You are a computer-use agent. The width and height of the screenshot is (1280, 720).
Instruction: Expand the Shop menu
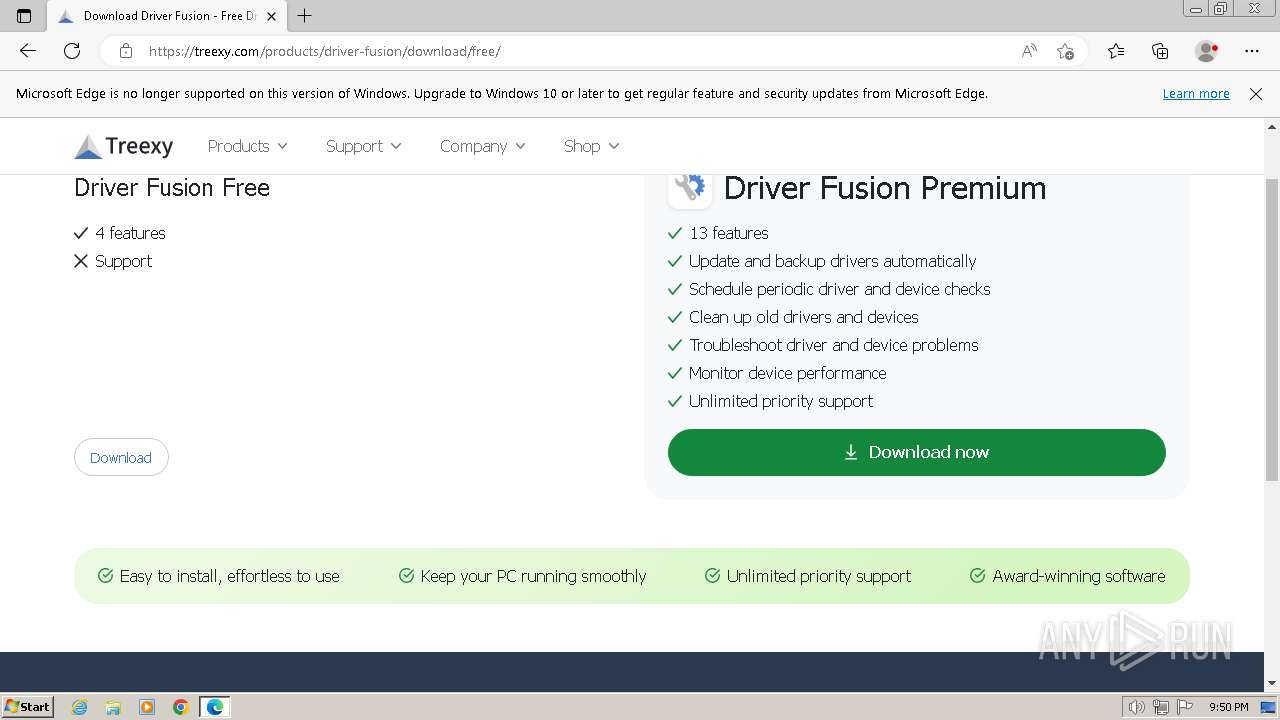point(591,146)
